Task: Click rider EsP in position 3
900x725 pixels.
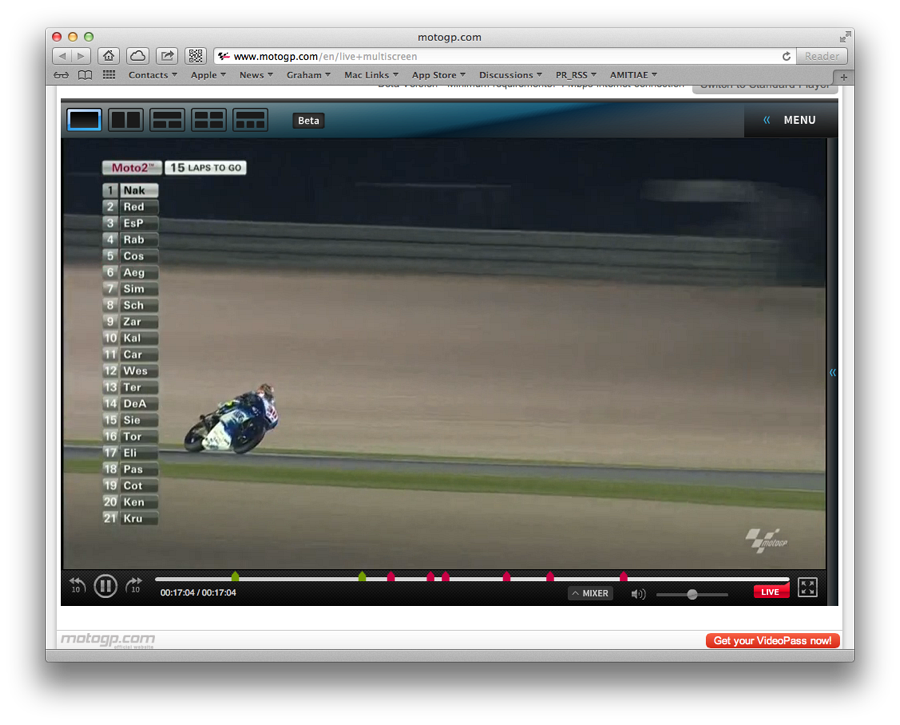Action: click(130, 223)
